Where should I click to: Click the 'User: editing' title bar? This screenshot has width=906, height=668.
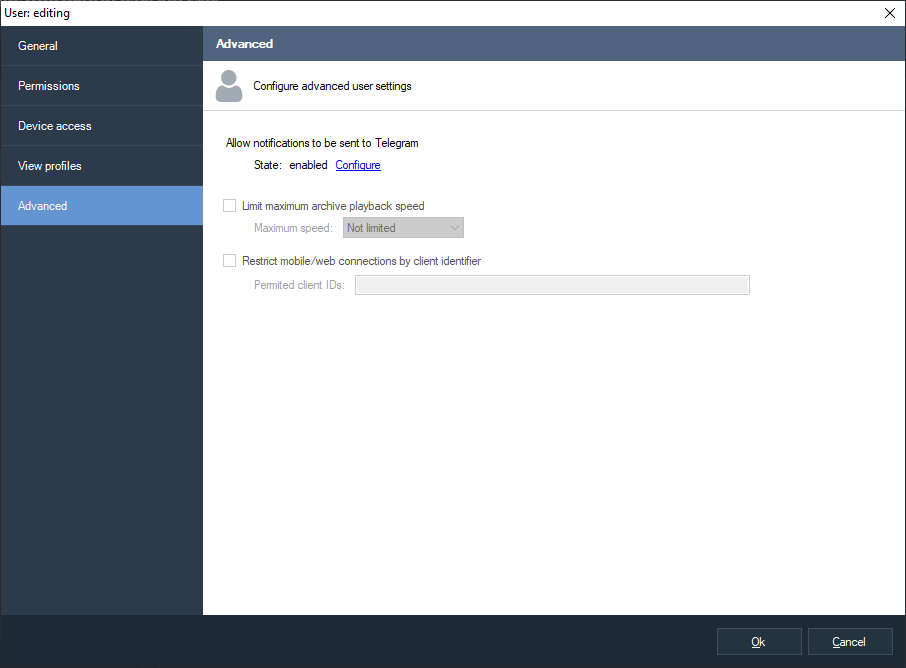400,13
